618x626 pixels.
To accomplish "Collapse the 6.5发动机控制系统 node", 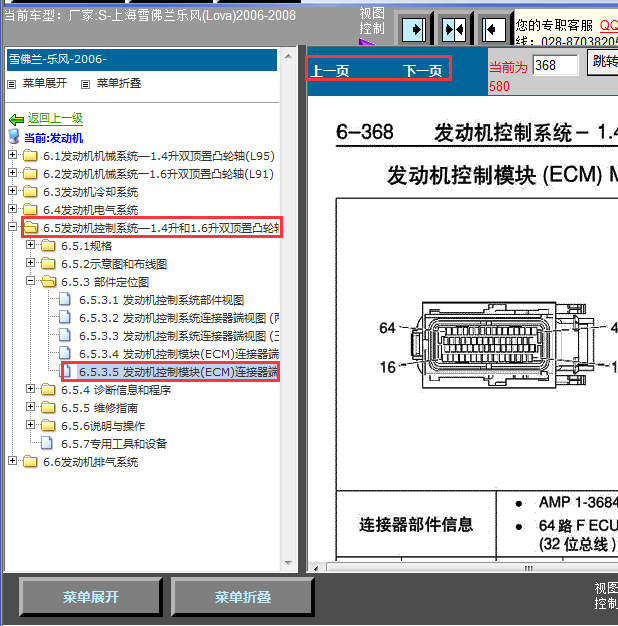I will (12, 227).
